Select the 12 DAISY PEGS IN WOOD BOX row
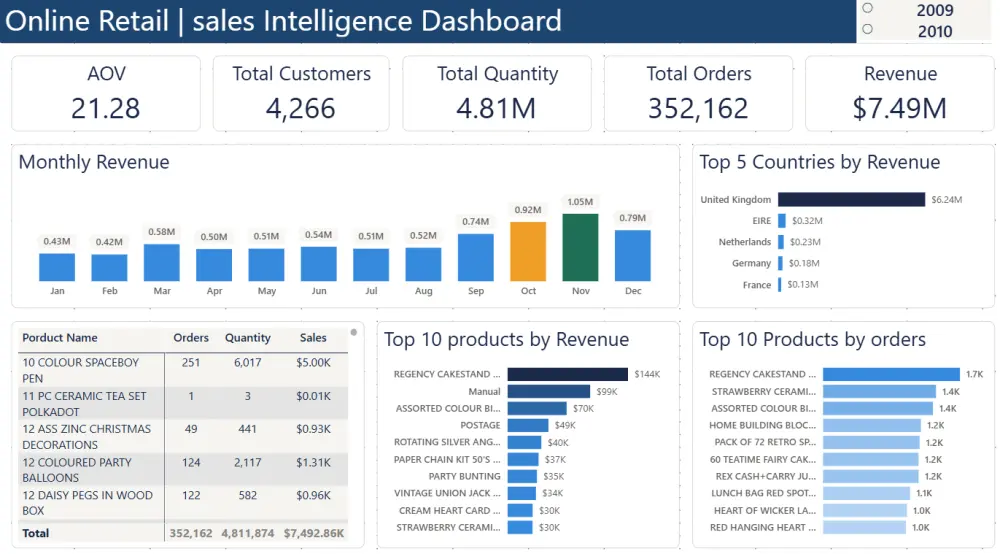Image resolution: width=1000 pixels, height=554 pixels. (x=183, y=503)
